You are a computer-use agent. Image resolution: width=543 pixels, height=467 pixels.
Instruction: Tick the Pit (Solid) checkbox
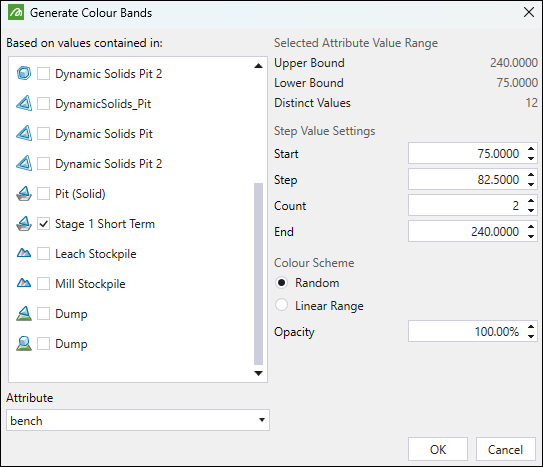tap(43, 194)
